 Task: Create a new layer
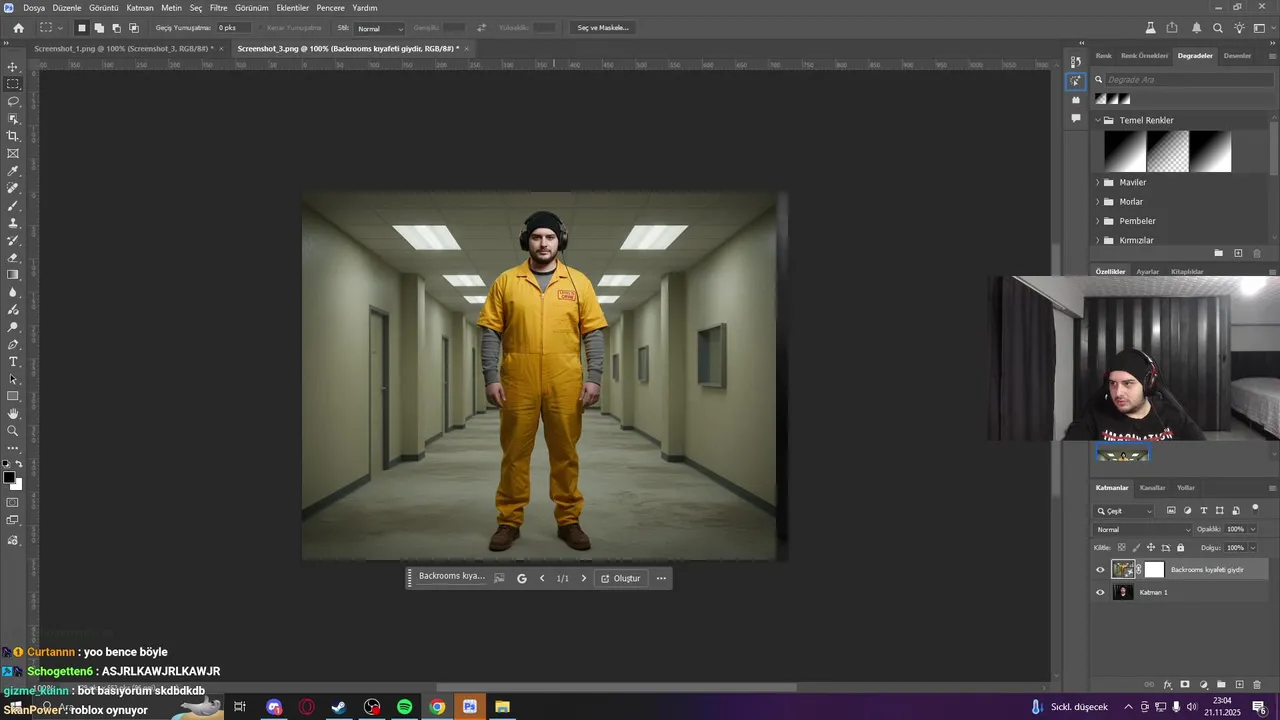pyautogui.click(x=1239, y=685)
